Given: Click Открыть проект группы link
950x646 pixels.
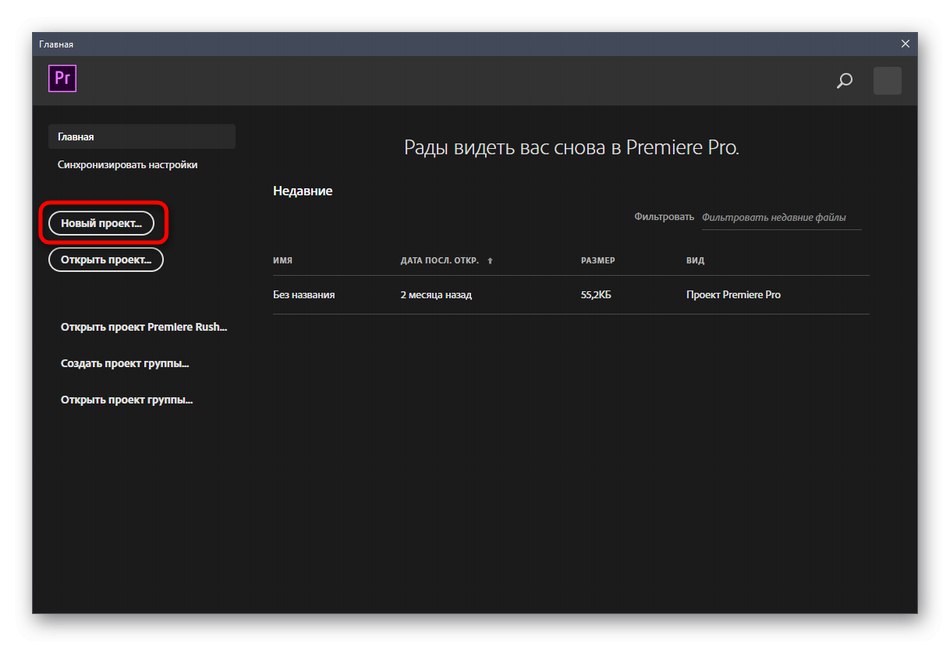Looking at the screenshot, I should point(127,399).
